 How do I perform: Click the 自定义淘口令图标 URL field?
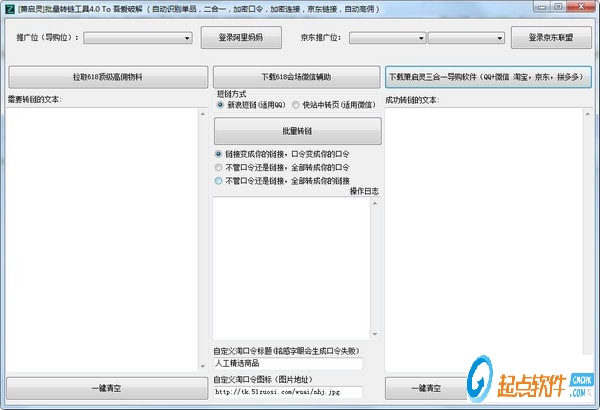tap(288, 392)
